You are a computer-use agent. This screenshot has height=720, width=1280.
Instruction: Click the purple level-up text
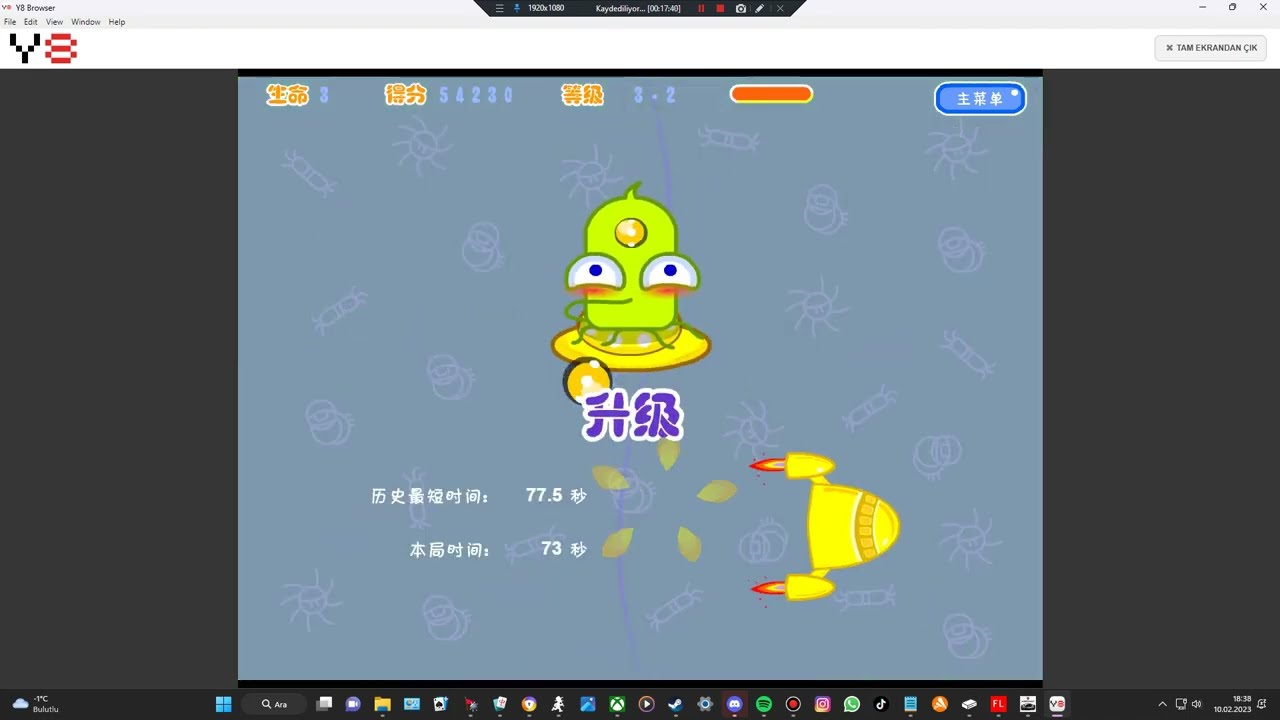coord(633,415)
